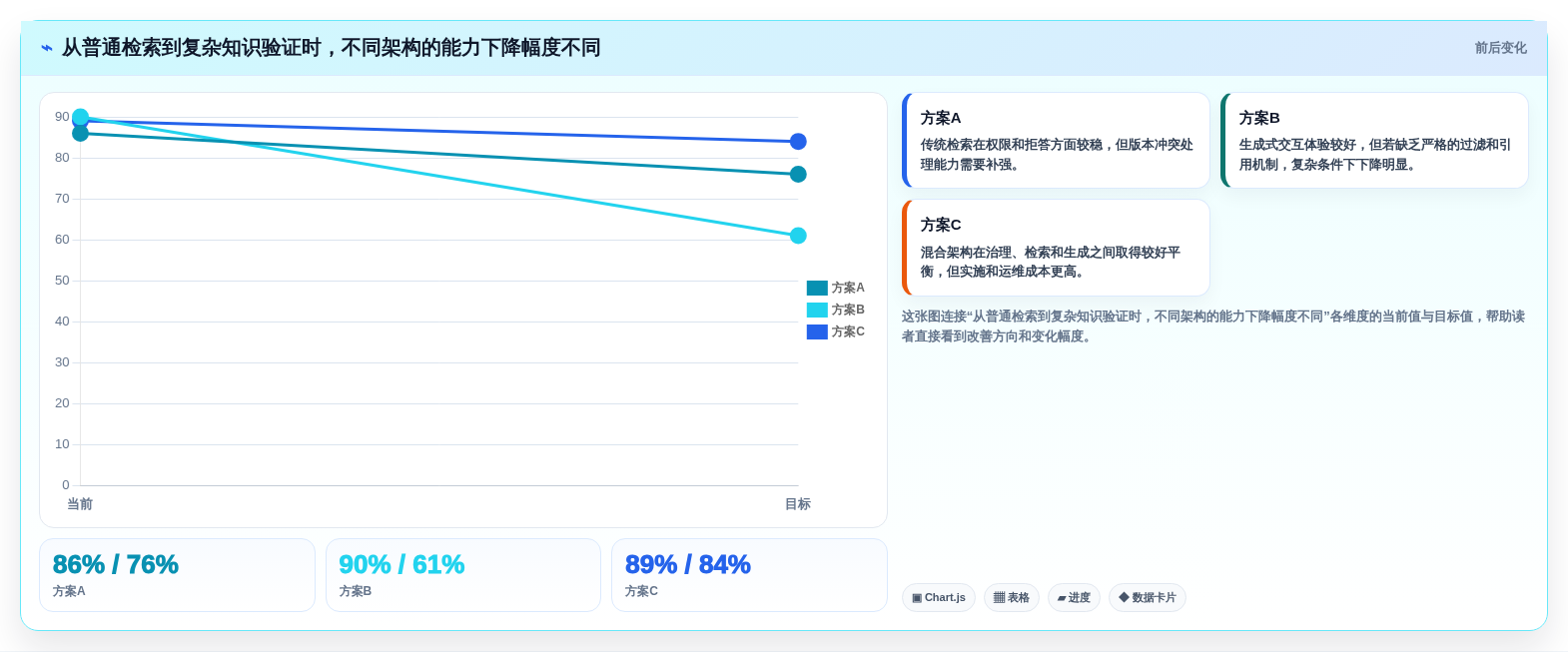Select the 86% / 76% stat card
This screenshot has height=652, width=1568.
[177, 575]
